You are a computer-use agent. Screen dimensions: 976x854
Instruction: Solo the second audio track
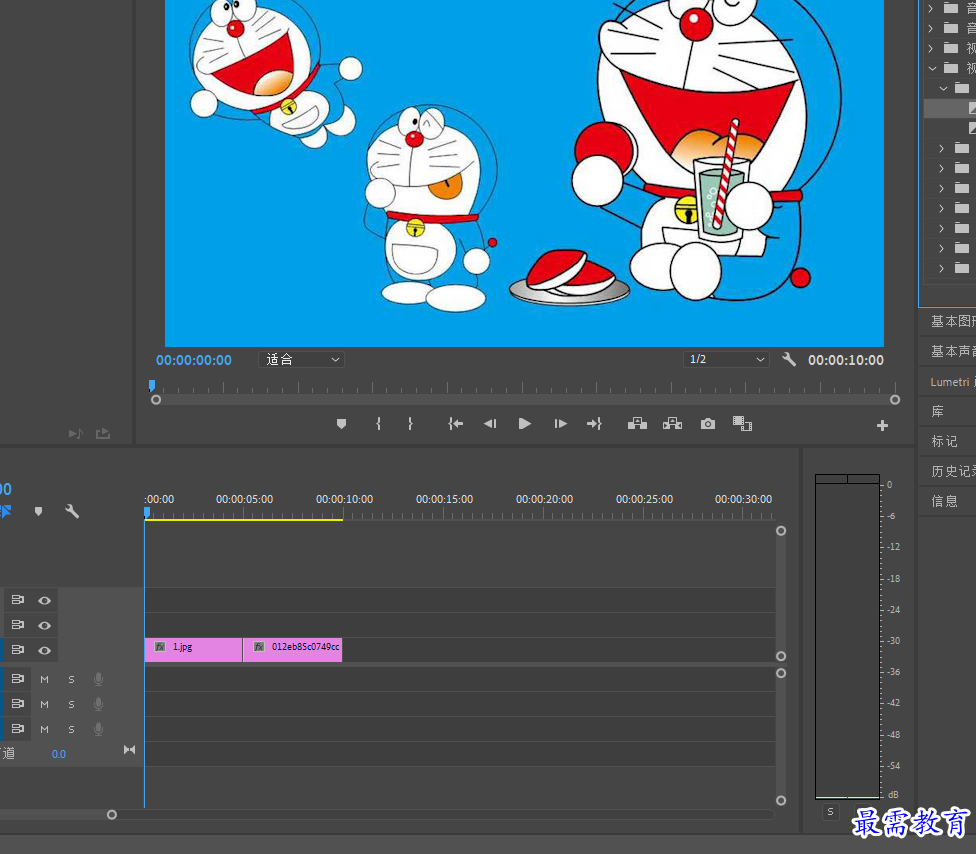point(71,705)
